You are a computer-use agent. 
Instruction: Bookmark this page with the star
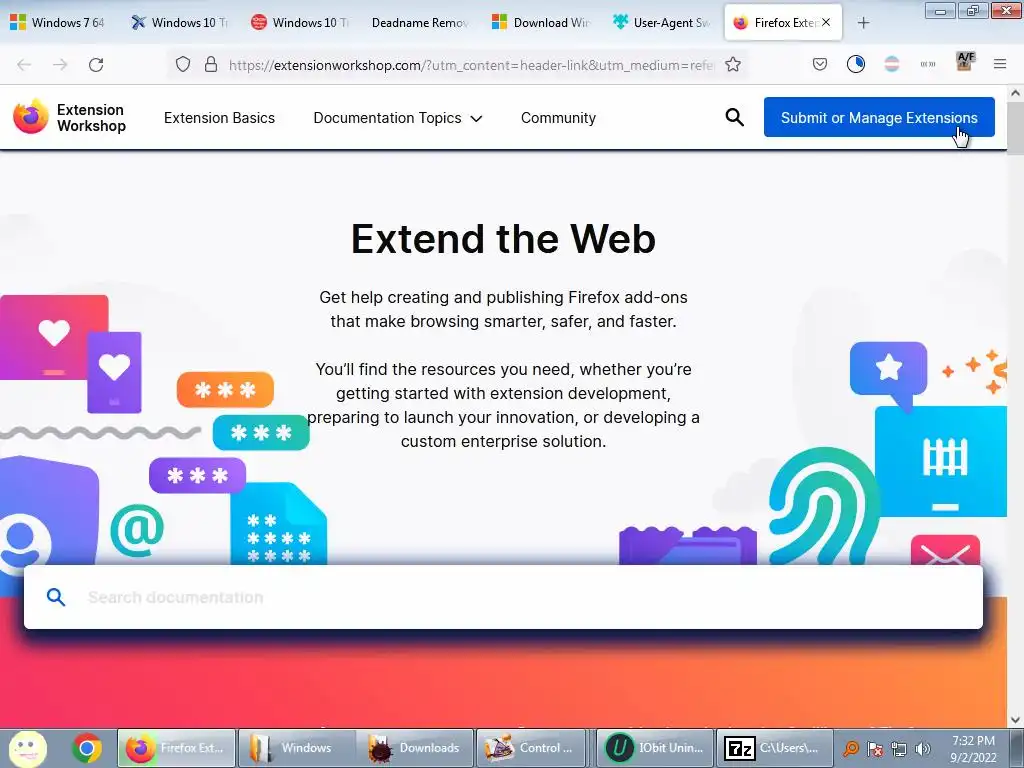[x=733, y=64]
